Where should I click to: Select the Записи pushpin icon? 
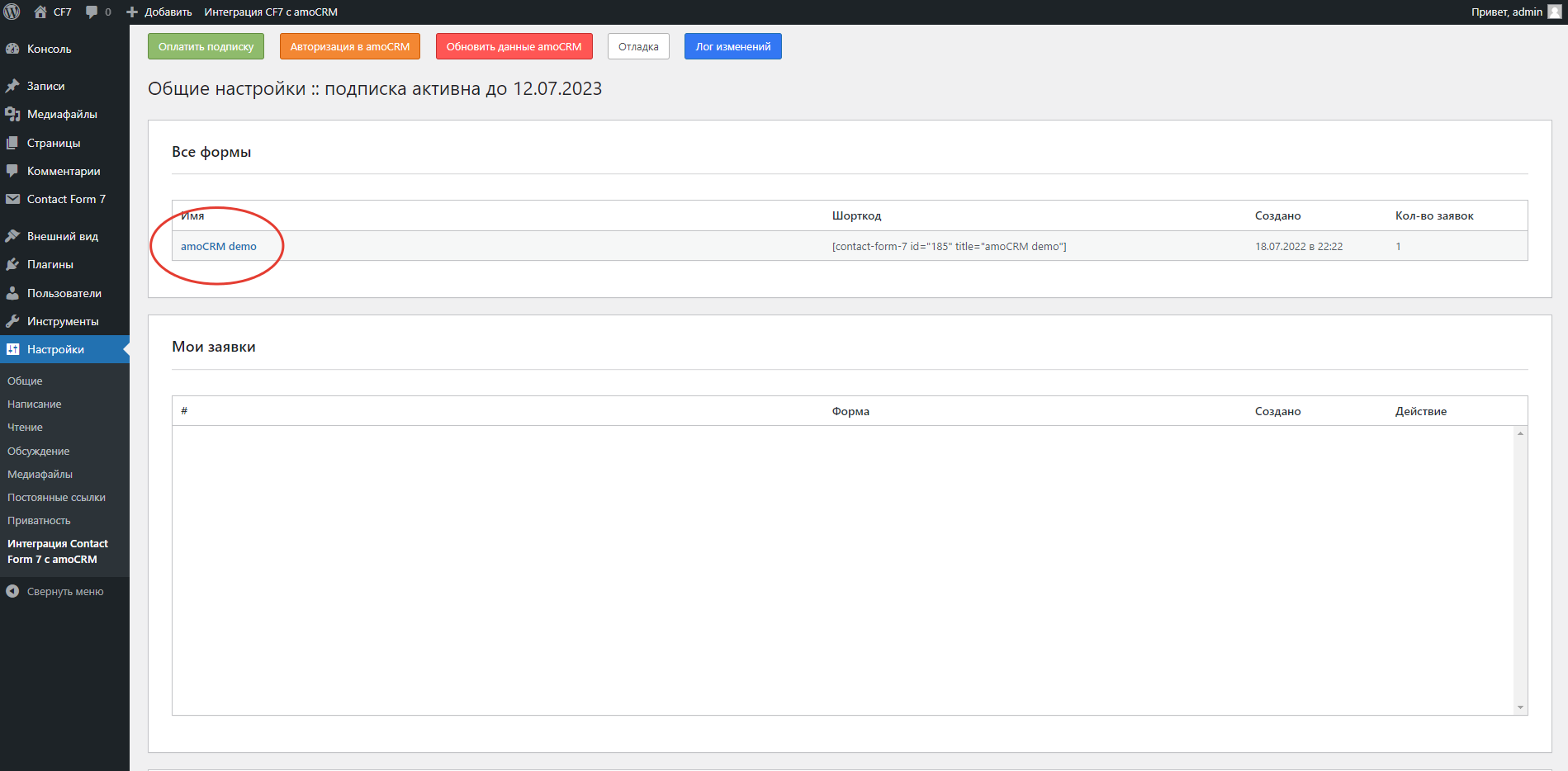tap(12, 85)
